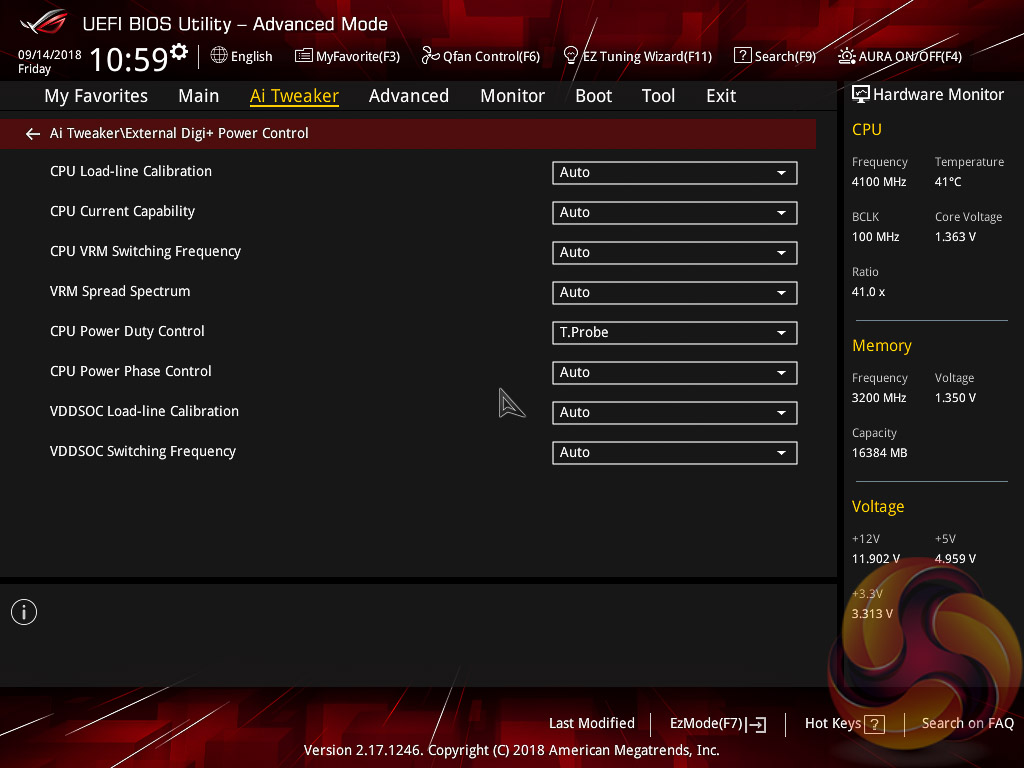Click Search on FAQ link

pyautogui.click(x=967, y=724)
